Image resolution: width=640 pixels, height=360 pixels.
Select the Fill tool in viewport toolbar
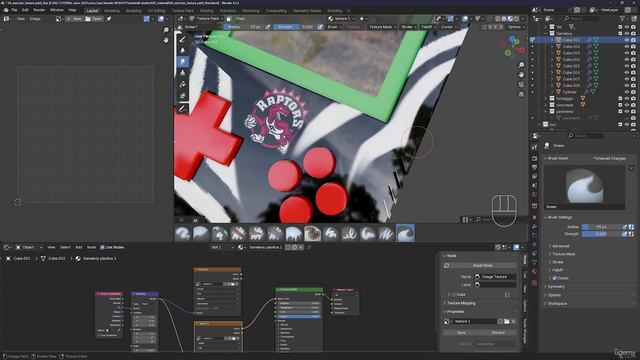pyautogui.click(x=182, y=84)
